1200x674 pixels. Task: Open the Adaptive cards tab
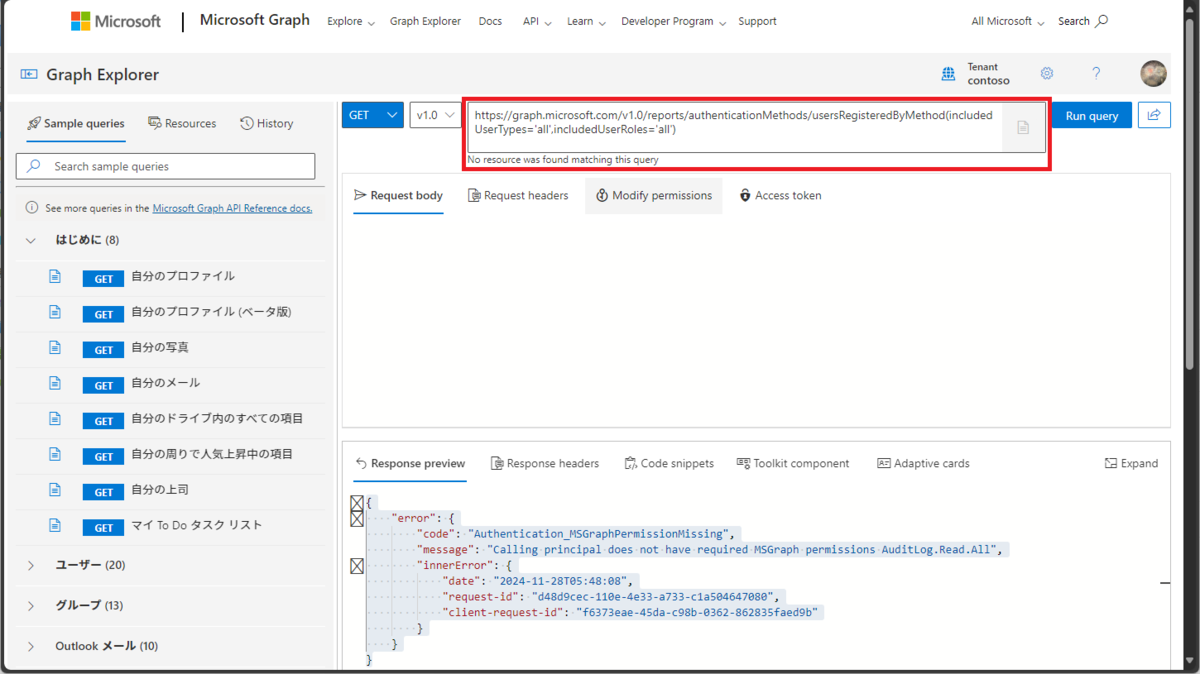click(923, 464)
